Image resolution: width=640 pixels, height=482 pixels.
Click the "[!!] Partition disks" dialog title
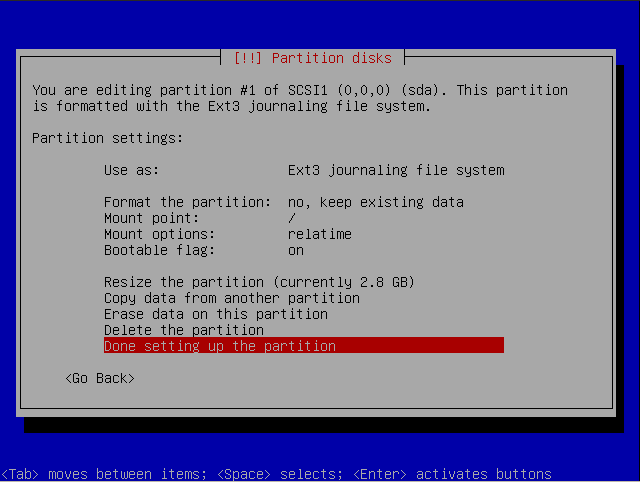312,58
